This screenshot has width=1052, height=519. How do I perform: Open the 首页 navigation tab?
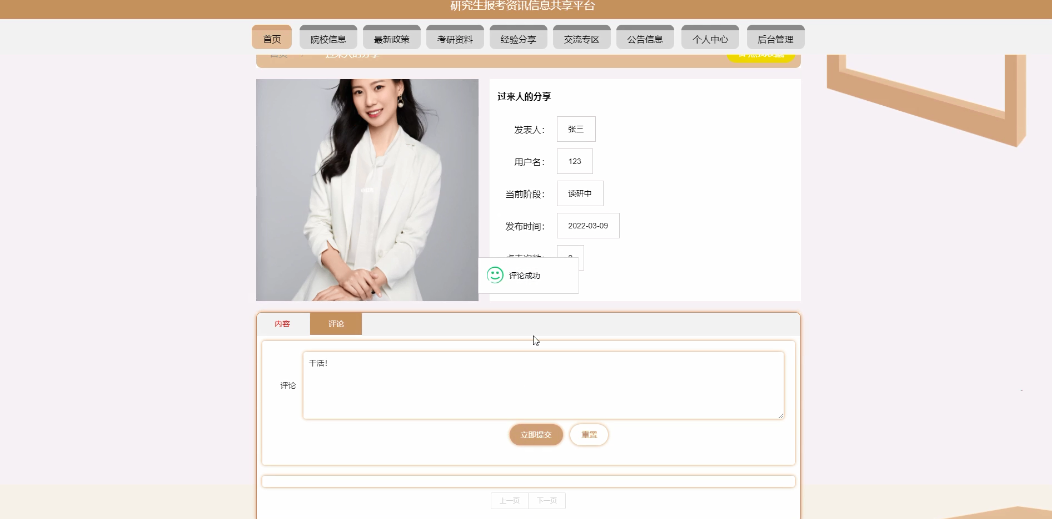272,38
